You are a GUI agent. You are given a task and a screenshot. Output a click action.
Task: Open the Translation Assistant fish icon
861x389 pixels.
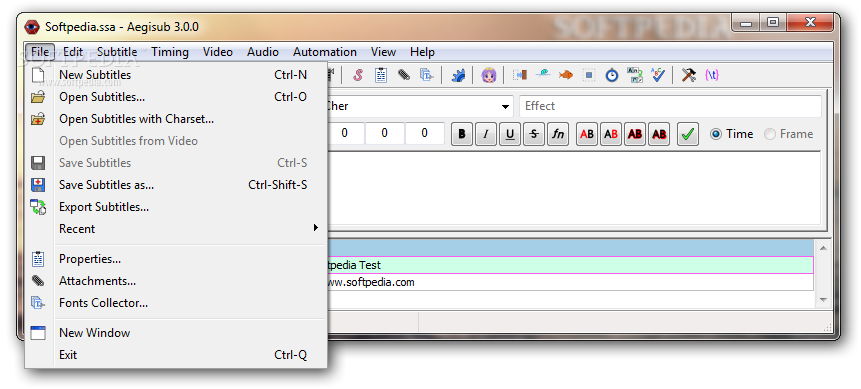pyautogui.click(x=566, y=75)
